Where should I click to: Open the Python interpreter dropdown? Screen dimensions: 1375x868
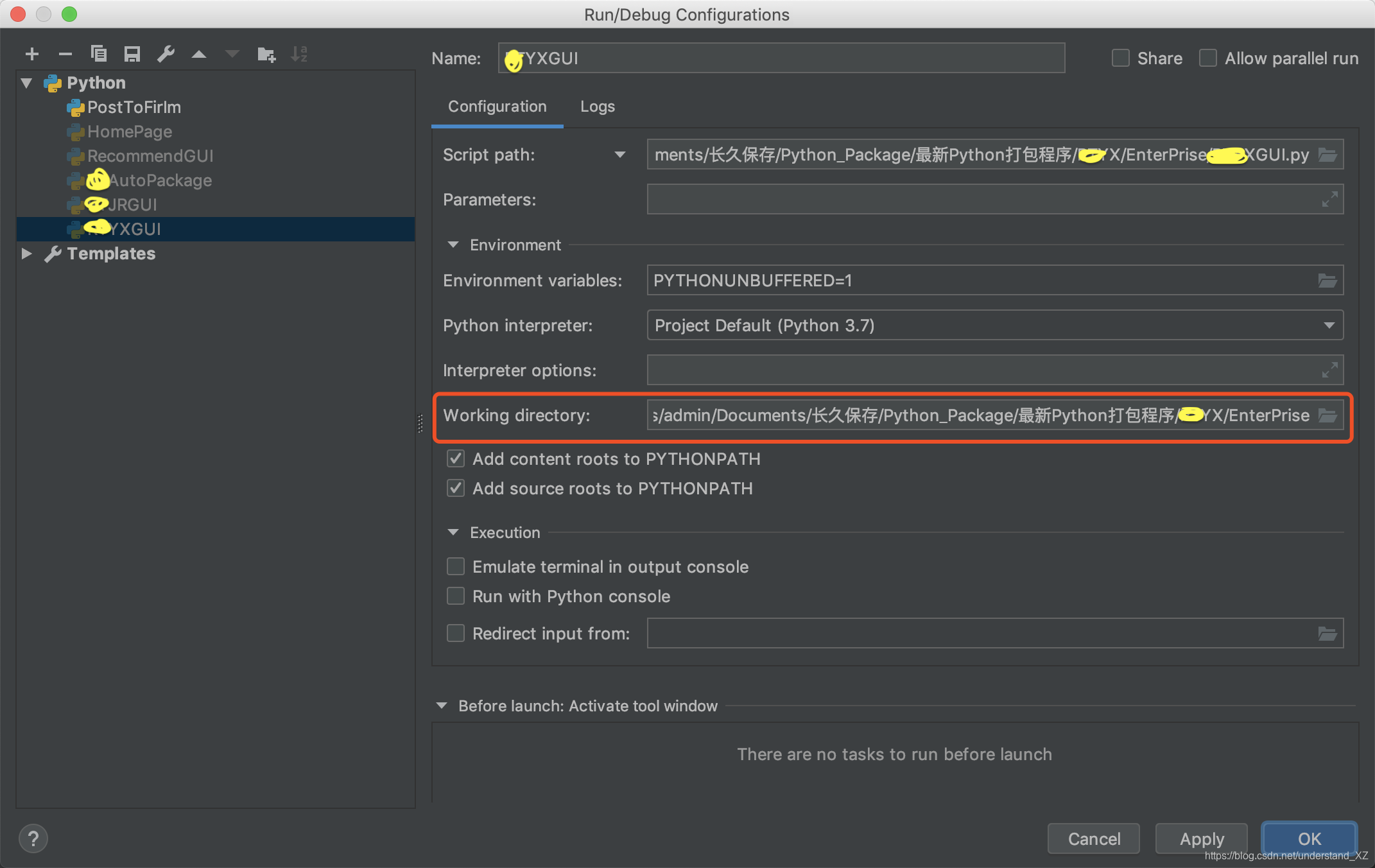tap(1329, 325)
